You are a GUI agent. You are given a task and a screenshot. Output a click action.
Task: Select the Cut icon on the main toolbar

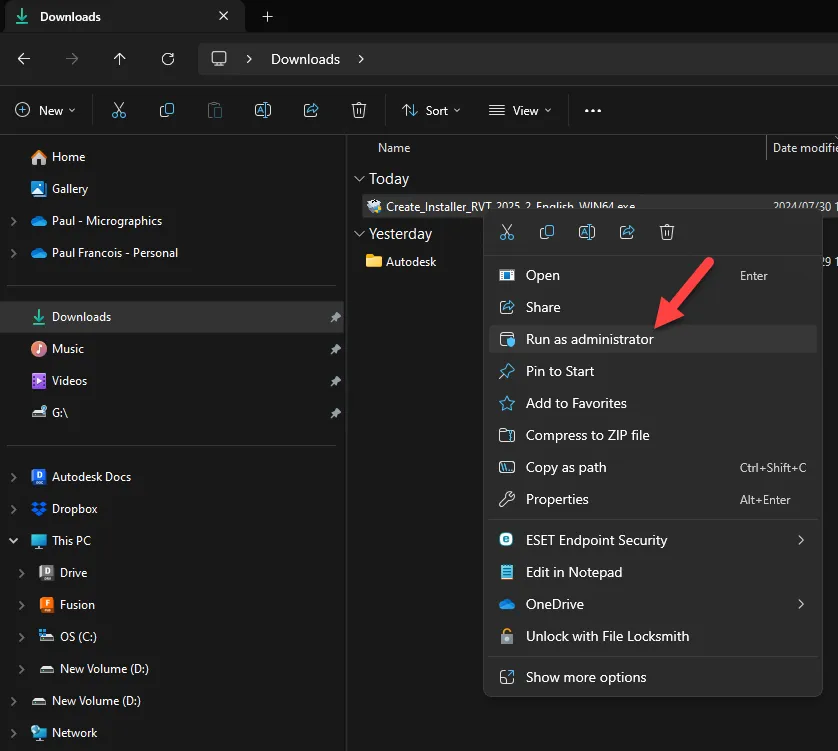[x=118, y=110]
